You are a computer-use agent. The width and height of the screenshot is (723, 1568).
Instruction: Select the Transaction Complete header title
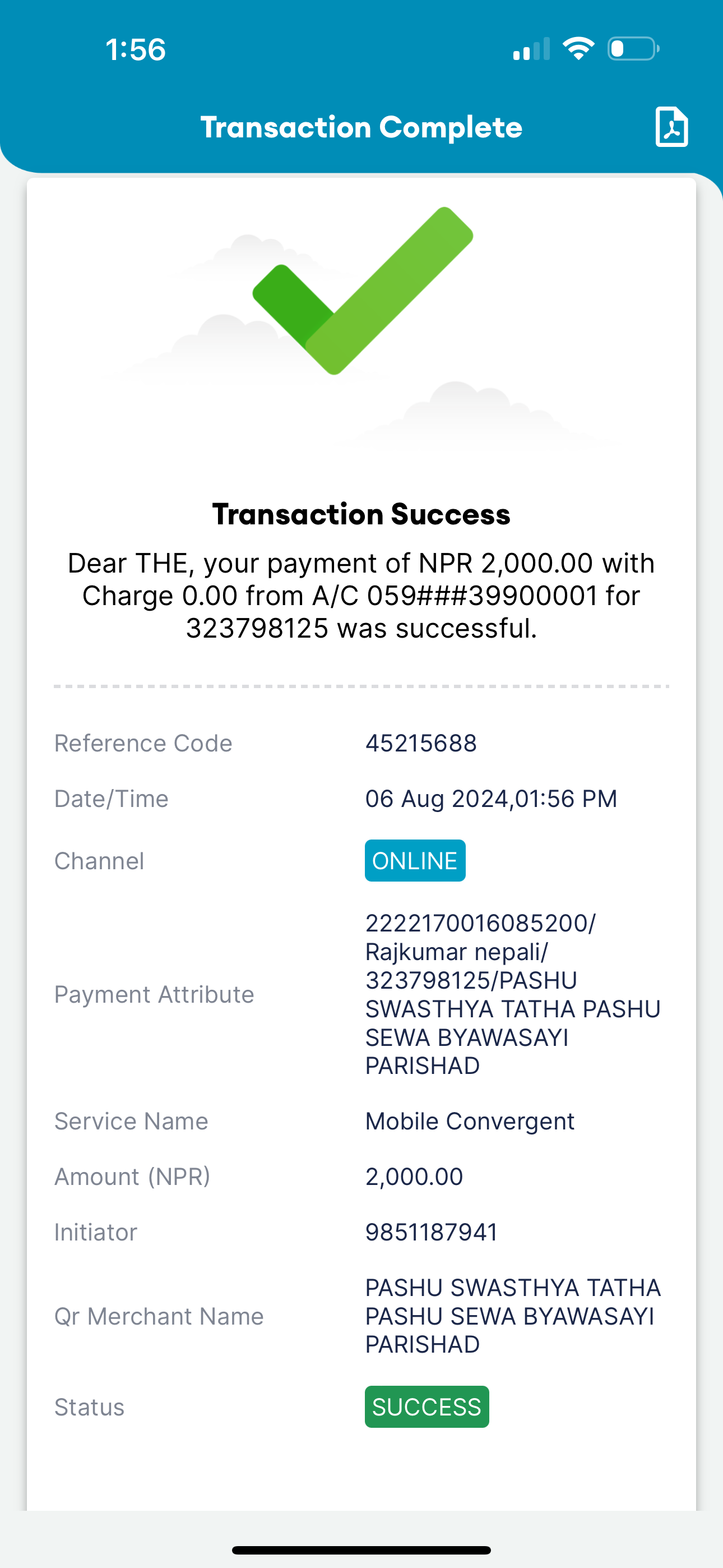point(361,127)
